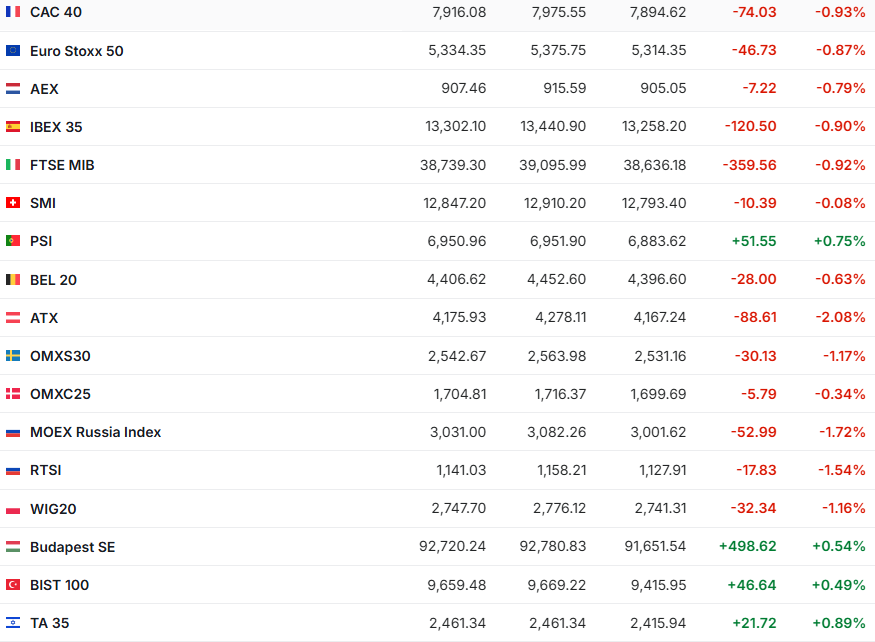Click the France flag icon beside CAC 40
875x642 pixels.
click(13, 12)
